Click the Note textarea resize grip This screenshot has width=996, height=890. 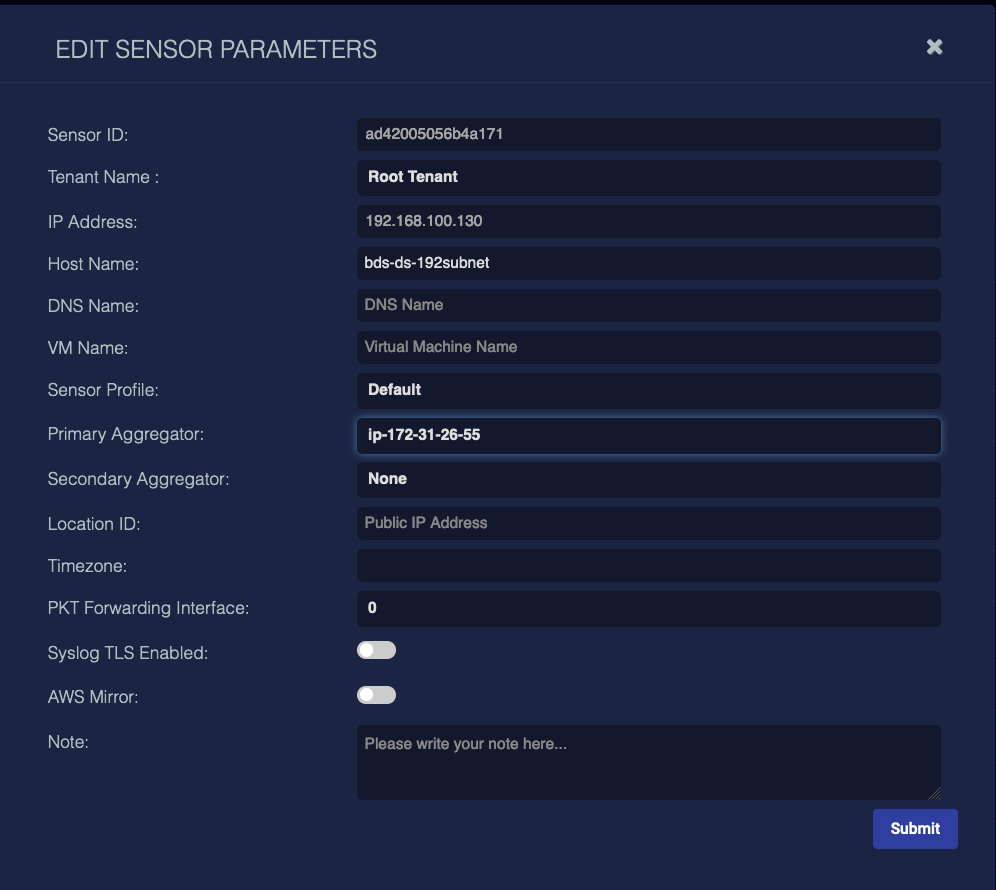pyautogui.click(x=936, y=793)
